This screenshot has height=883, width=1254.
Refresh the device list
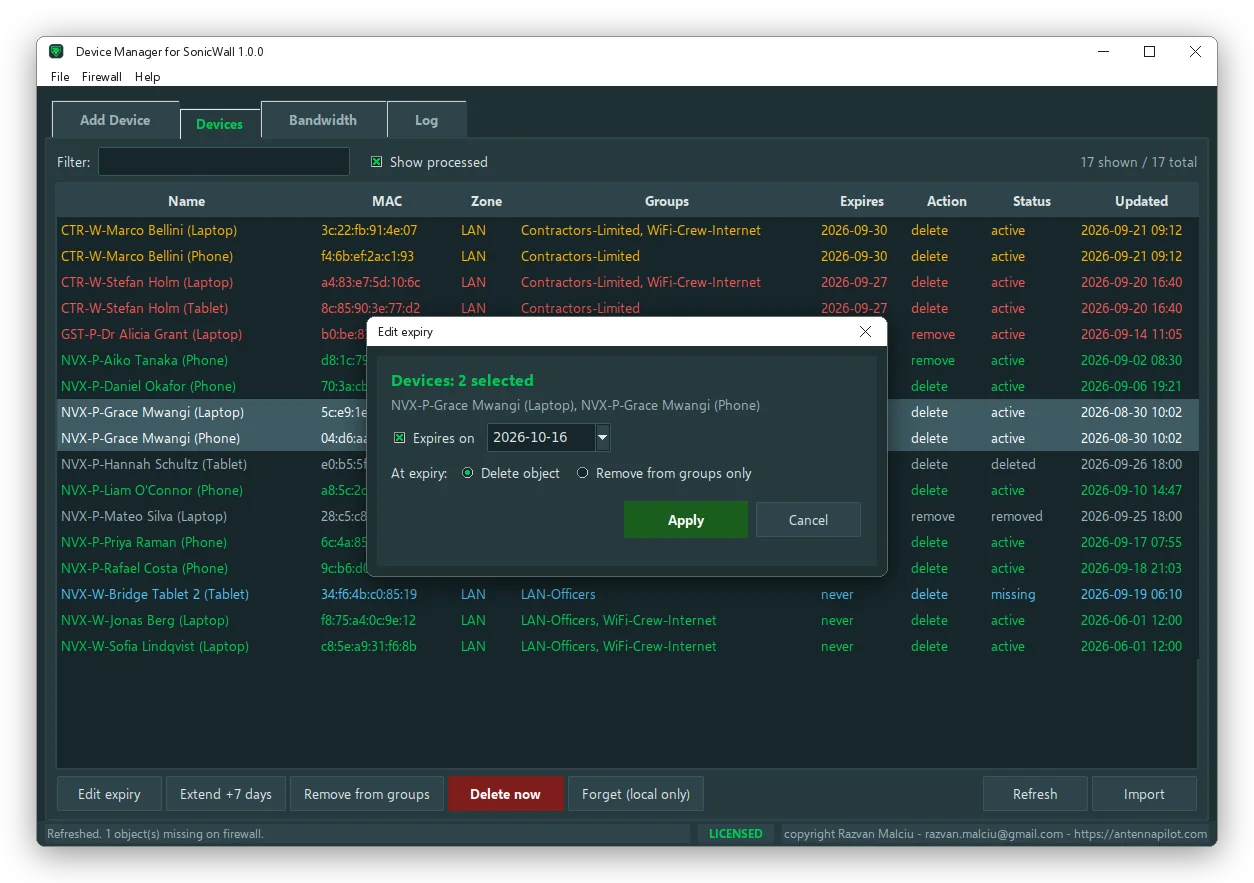click(x=1035, y=794)
